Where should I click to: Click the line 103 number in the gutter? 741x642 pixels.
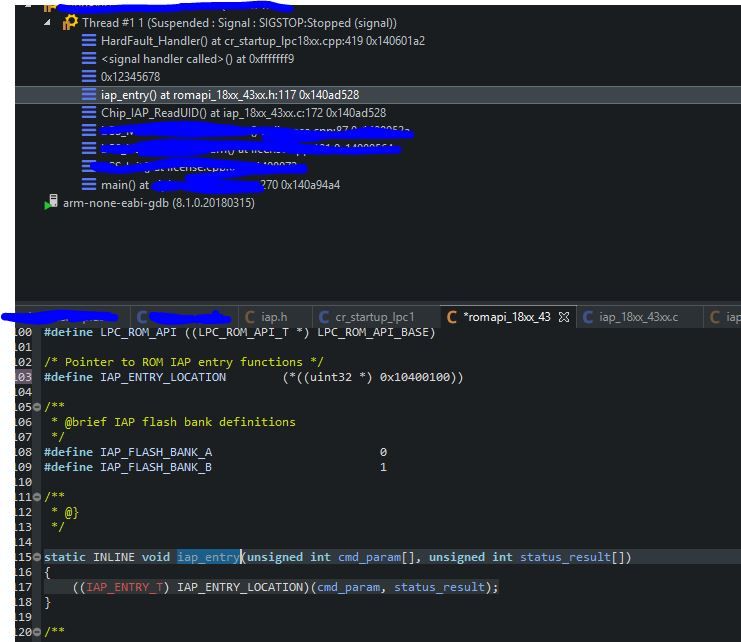23,377
